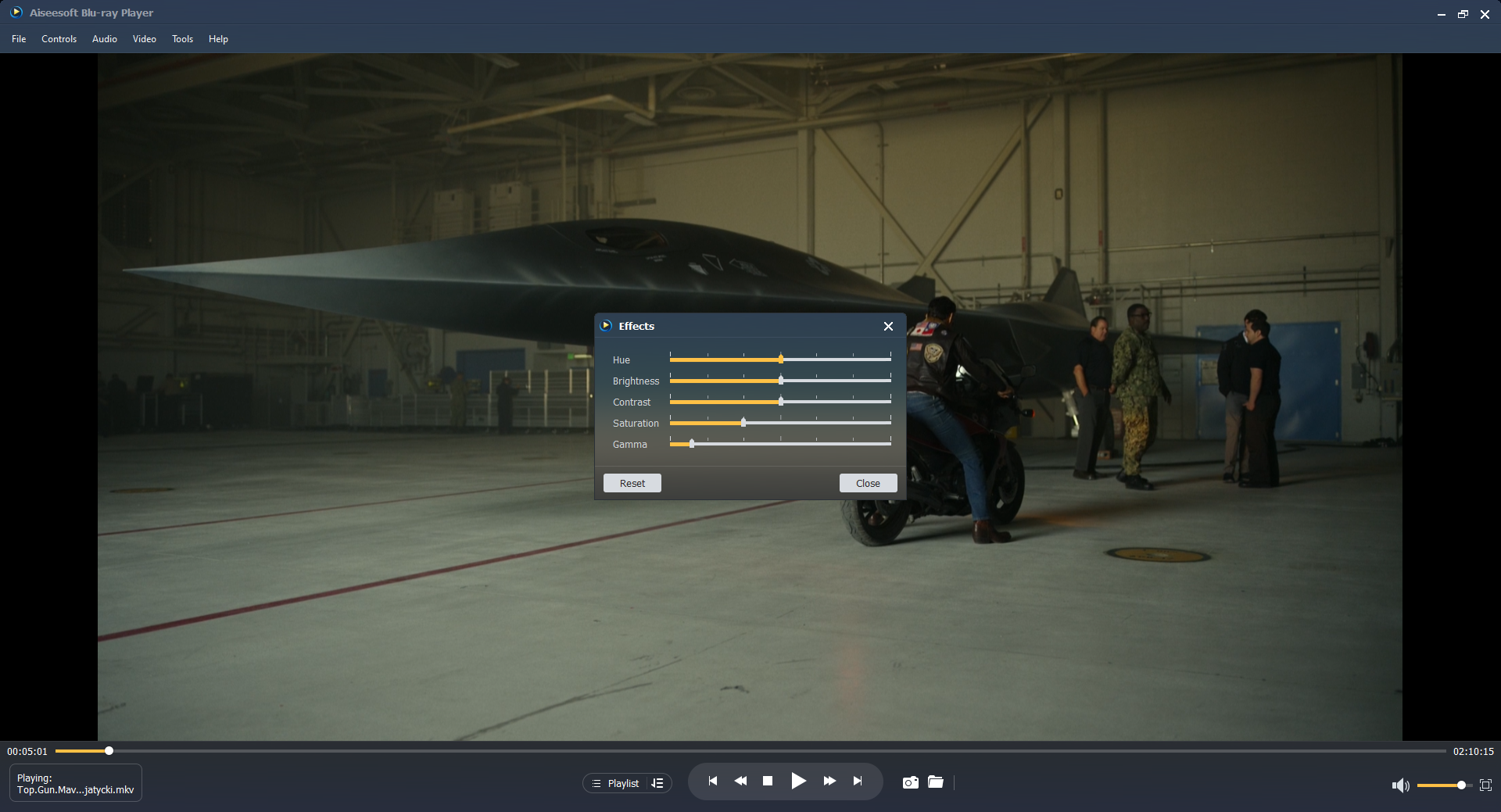Mute the audio with speaker icon
1501x812 pixels.
1400,785
